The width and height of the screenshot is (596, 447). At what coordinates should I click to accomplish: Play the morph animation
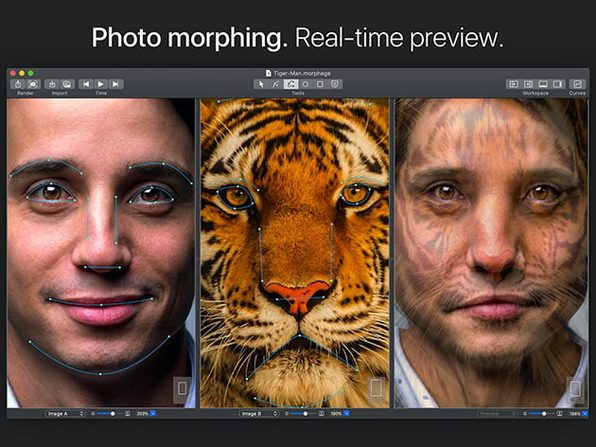point(101,84)
